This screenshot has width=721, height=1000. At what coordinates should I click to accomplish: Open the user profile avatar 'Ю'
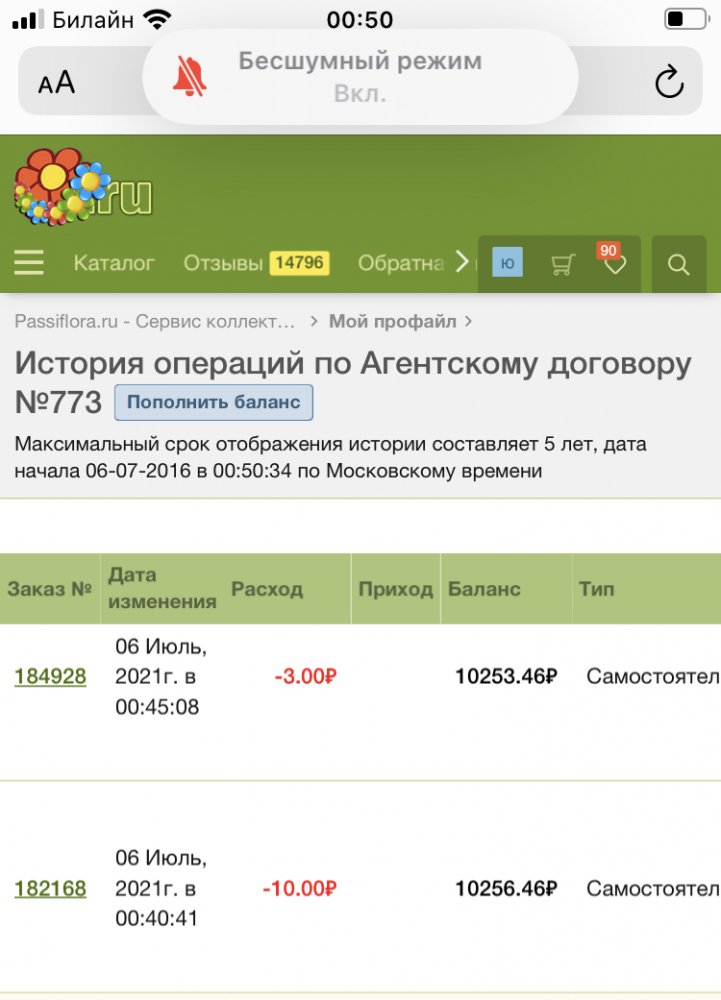[507, 264]
